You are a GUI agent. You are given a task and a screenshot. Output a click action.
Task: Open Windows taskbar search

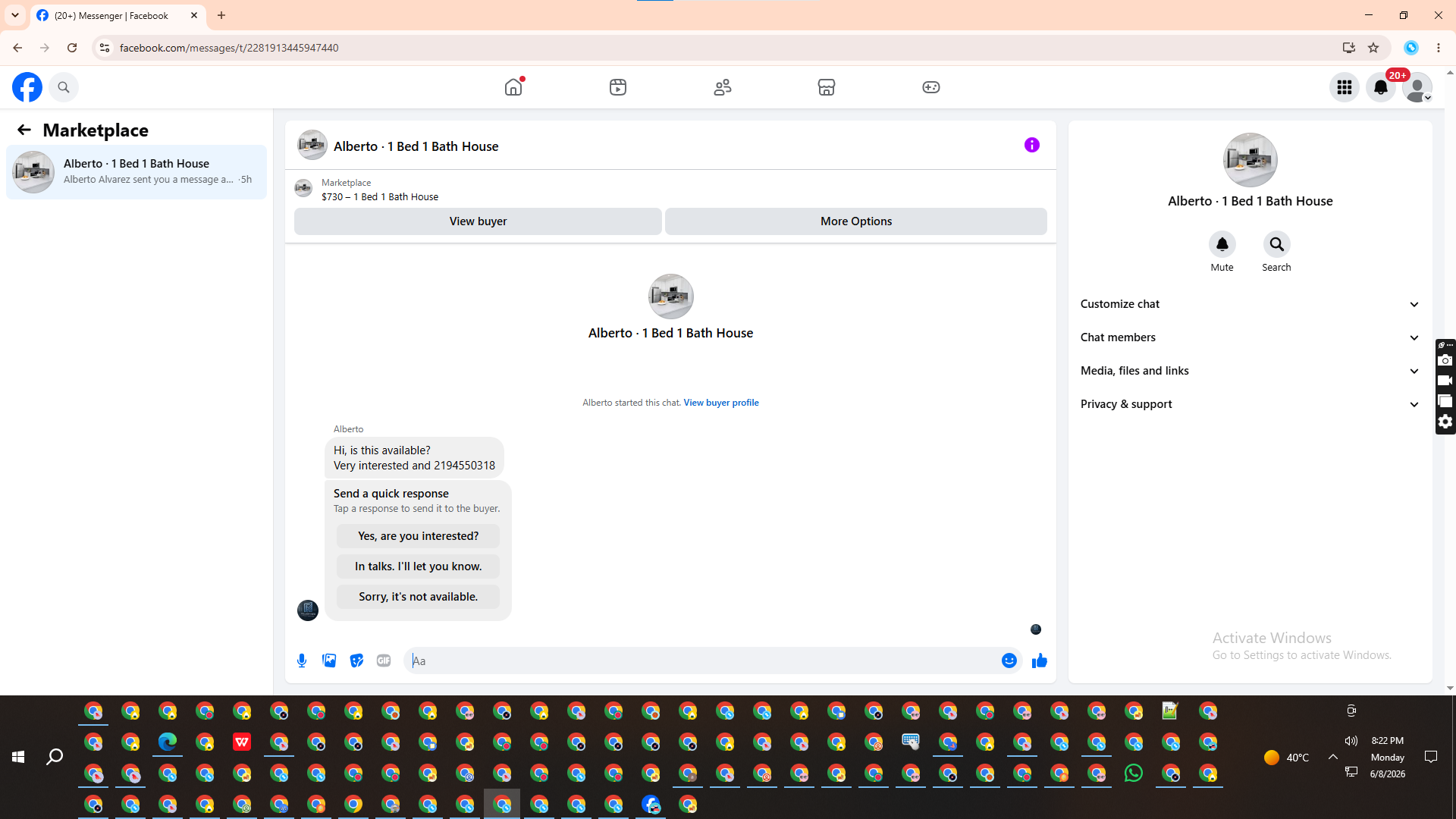pos(55,757)
